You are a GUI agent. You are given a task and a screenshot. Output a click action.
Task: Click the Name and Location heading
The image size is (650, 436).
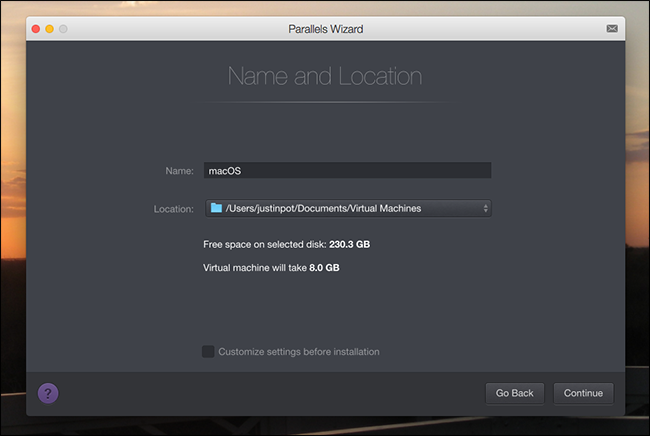click(x=325, y=76)
